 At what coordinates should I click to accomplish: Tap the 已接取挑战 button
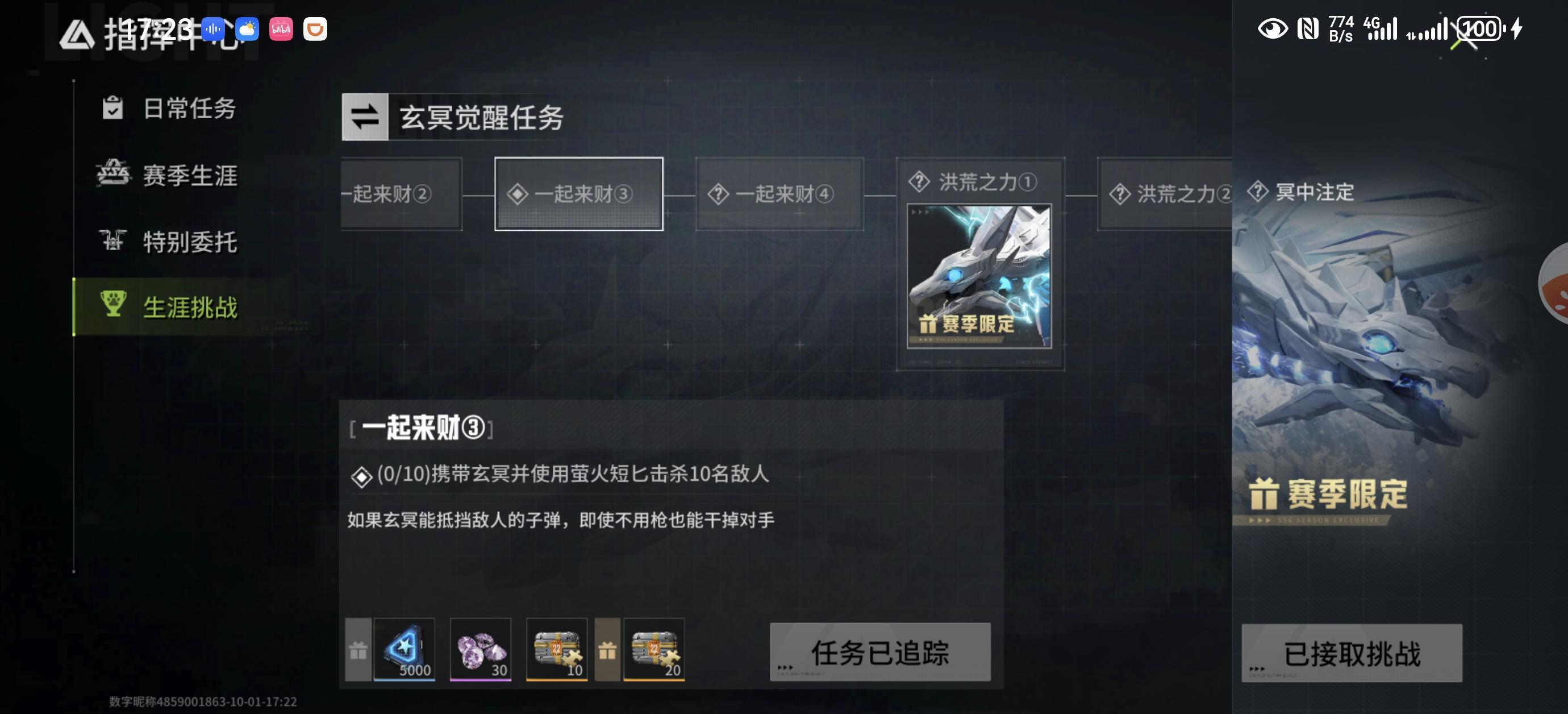[1352, 653]
